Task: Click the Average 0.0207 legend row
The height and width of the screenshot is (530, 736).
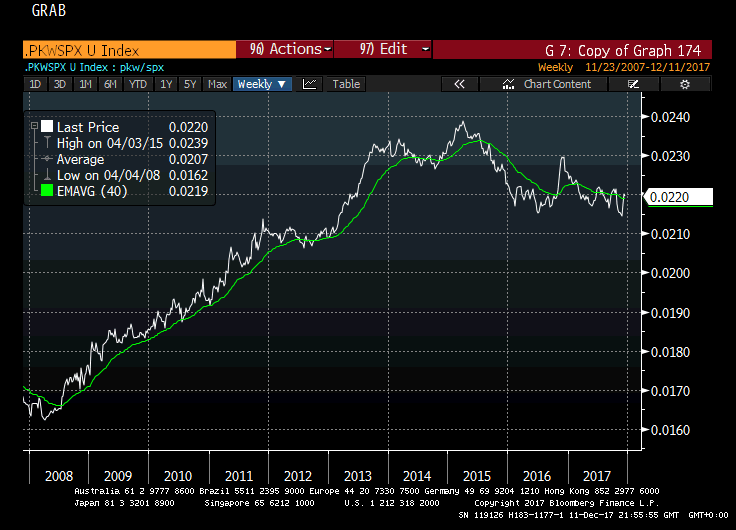Action: click(x=125, y=159)
